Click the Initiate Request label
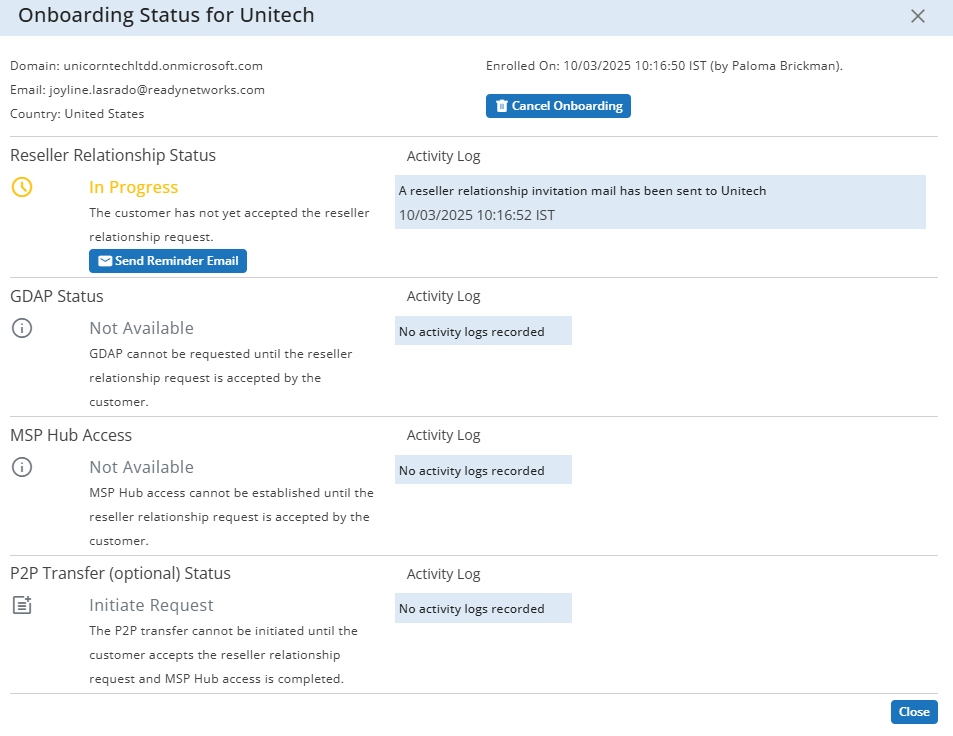The image size is (953, 736). [151, 605]
